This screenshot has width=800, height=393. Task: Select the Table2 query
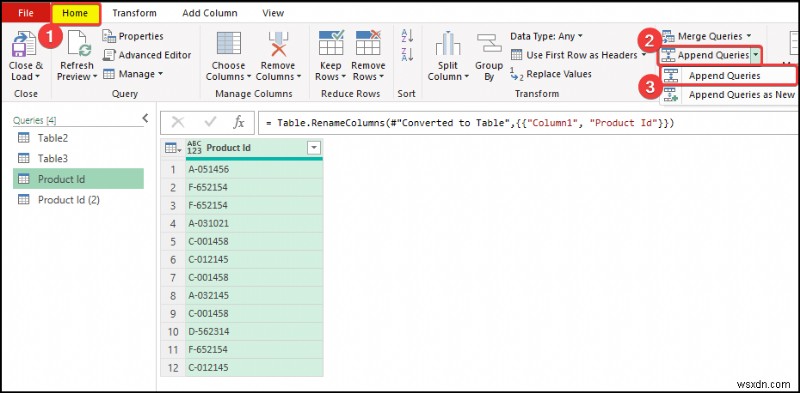coord(78,138)
